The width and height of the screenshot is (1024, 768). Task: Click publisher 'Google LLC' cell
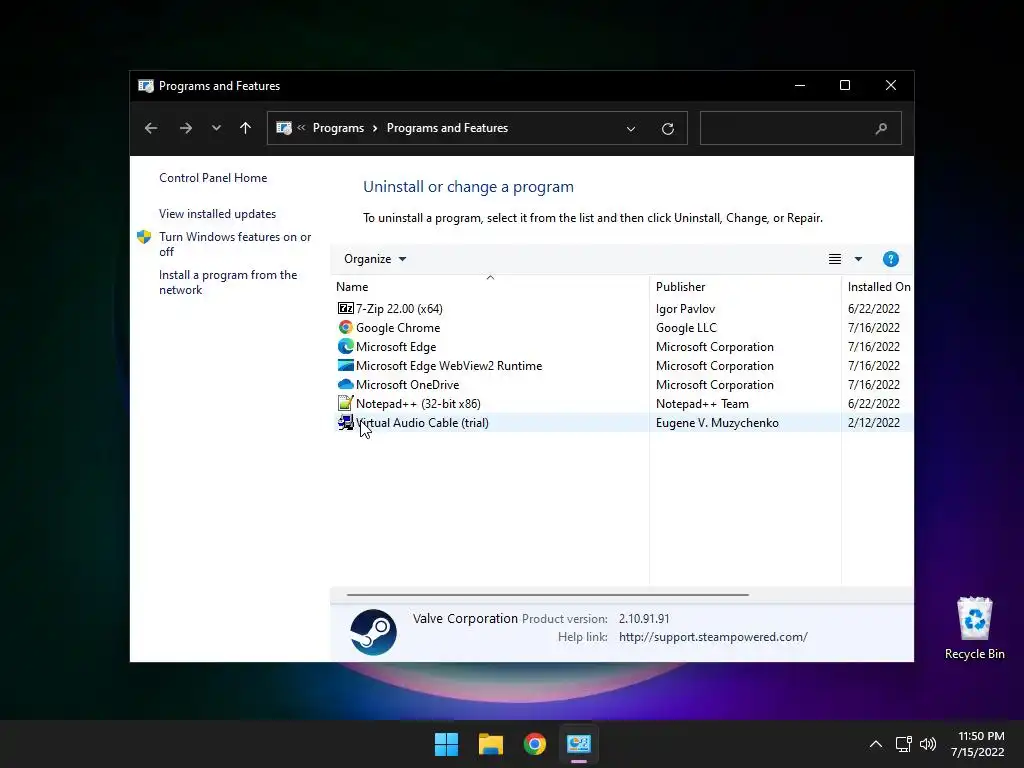tap(686, 328)
